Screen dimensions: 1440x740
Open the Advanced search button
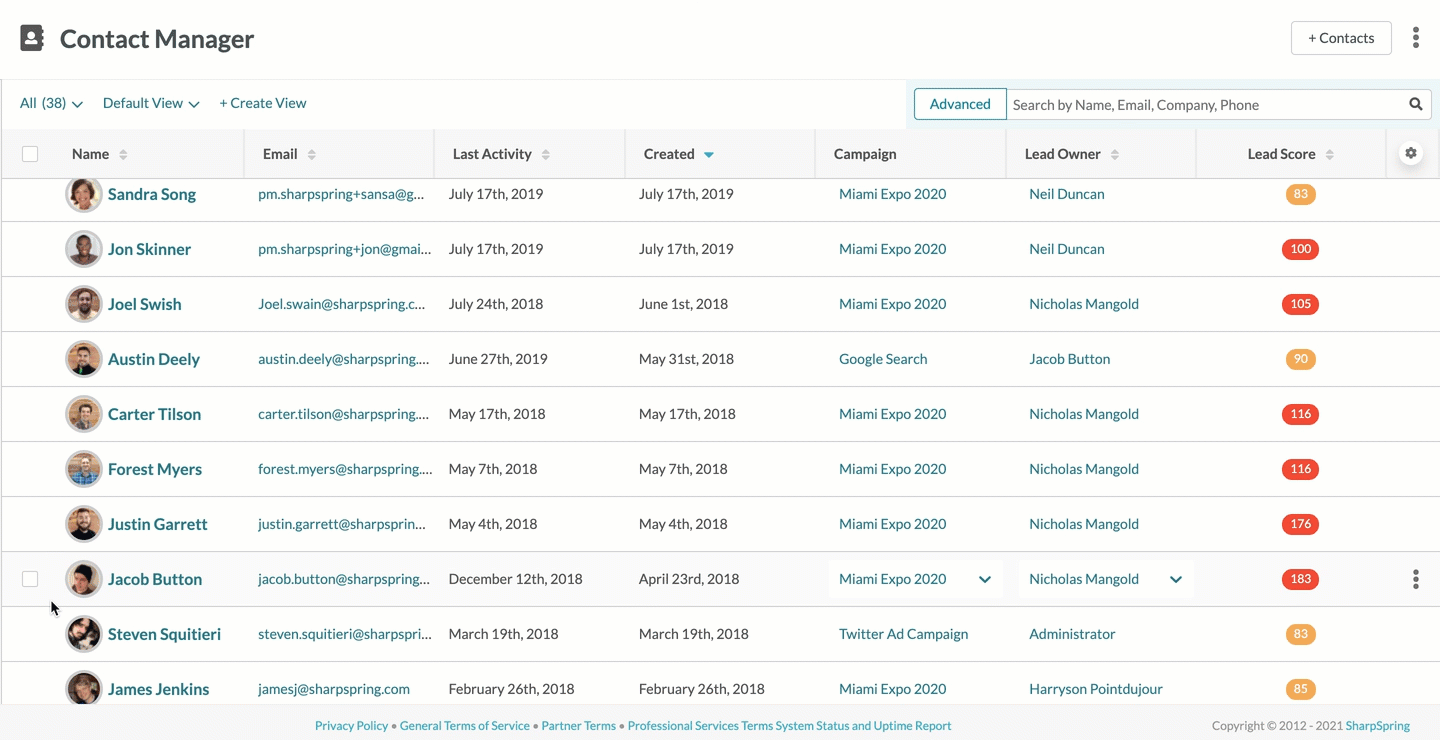pyautogui.click(x=959, y=104)
